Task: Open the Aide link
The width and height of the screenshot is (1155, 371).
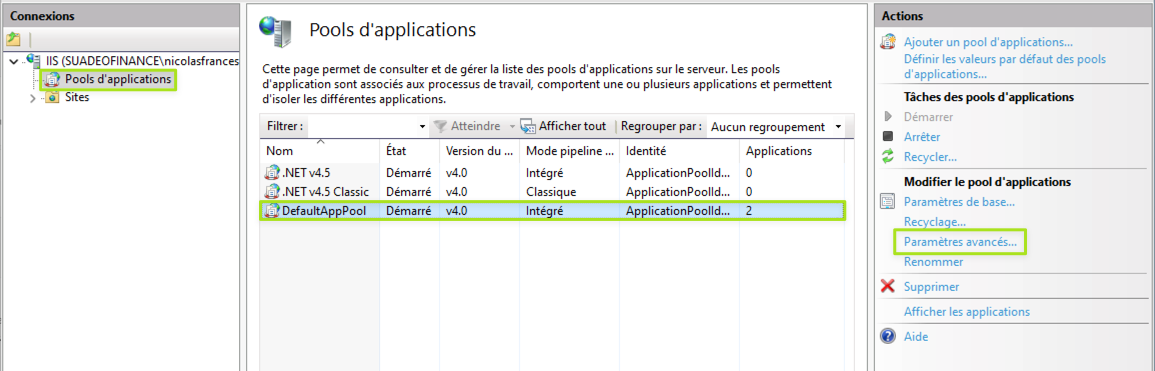Action: click(x=916, y=336)
